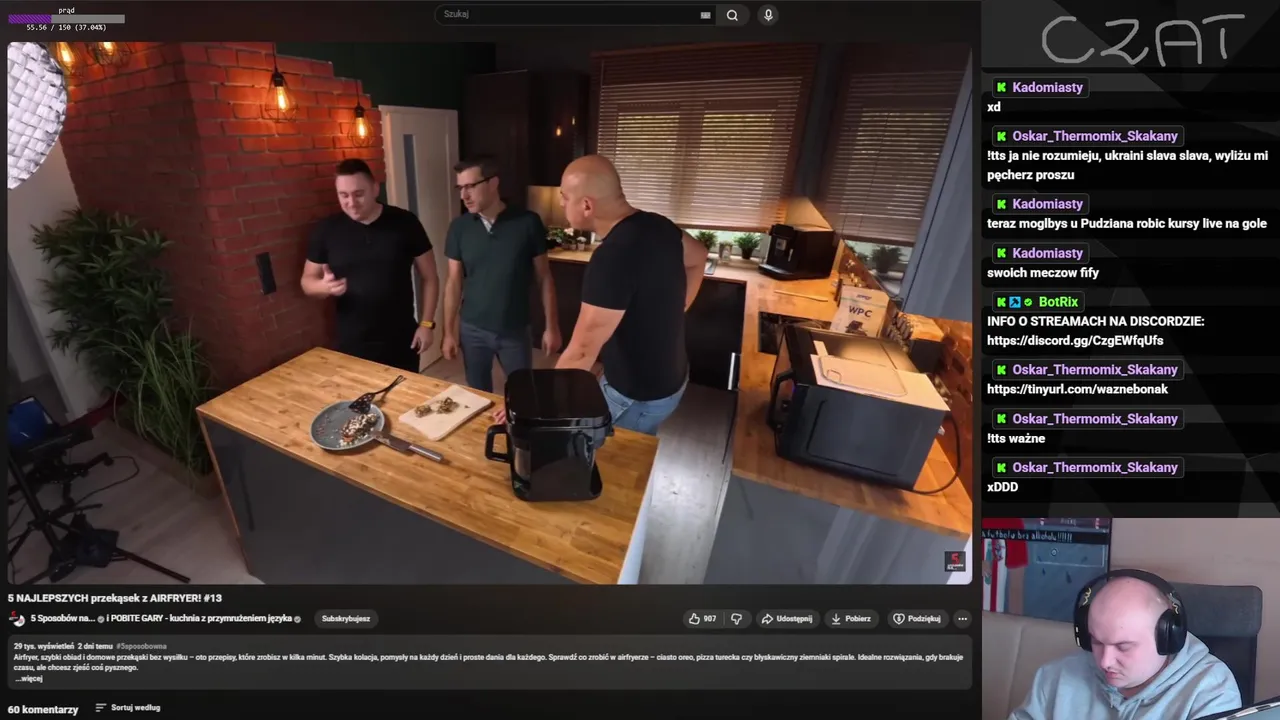Click the '55.56 / 150 (37.04%)' value text
The height and width of the screenshot is (720, 1280).
click(66, 27)
